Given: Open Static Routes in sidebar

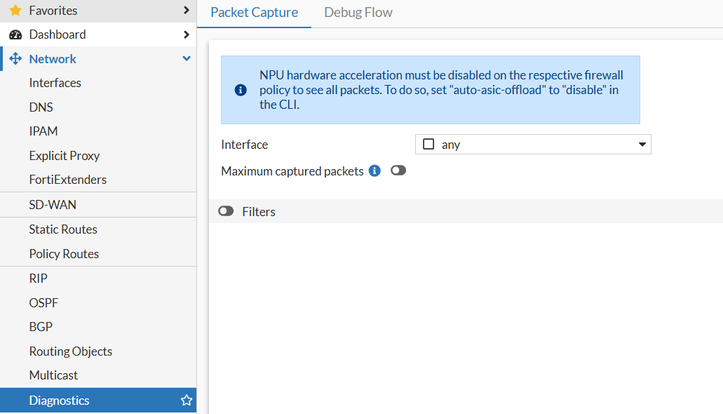Looking at the screenshot, I should 63,229.
